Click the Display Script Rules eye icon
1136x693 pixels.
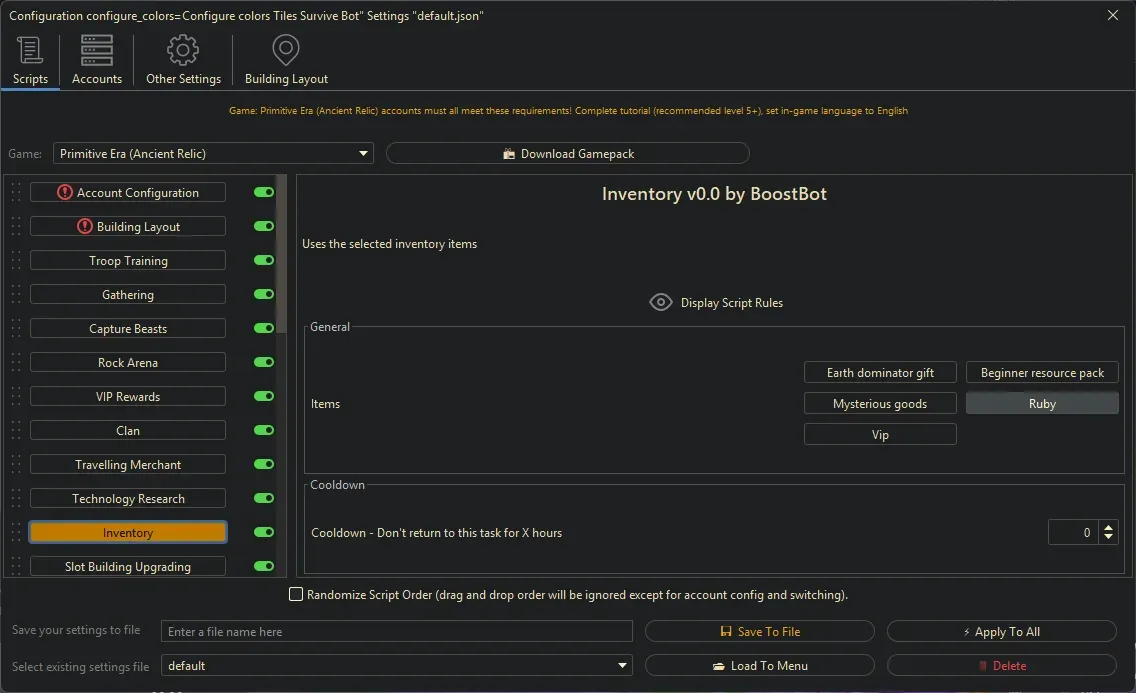(x=660, y=302)
